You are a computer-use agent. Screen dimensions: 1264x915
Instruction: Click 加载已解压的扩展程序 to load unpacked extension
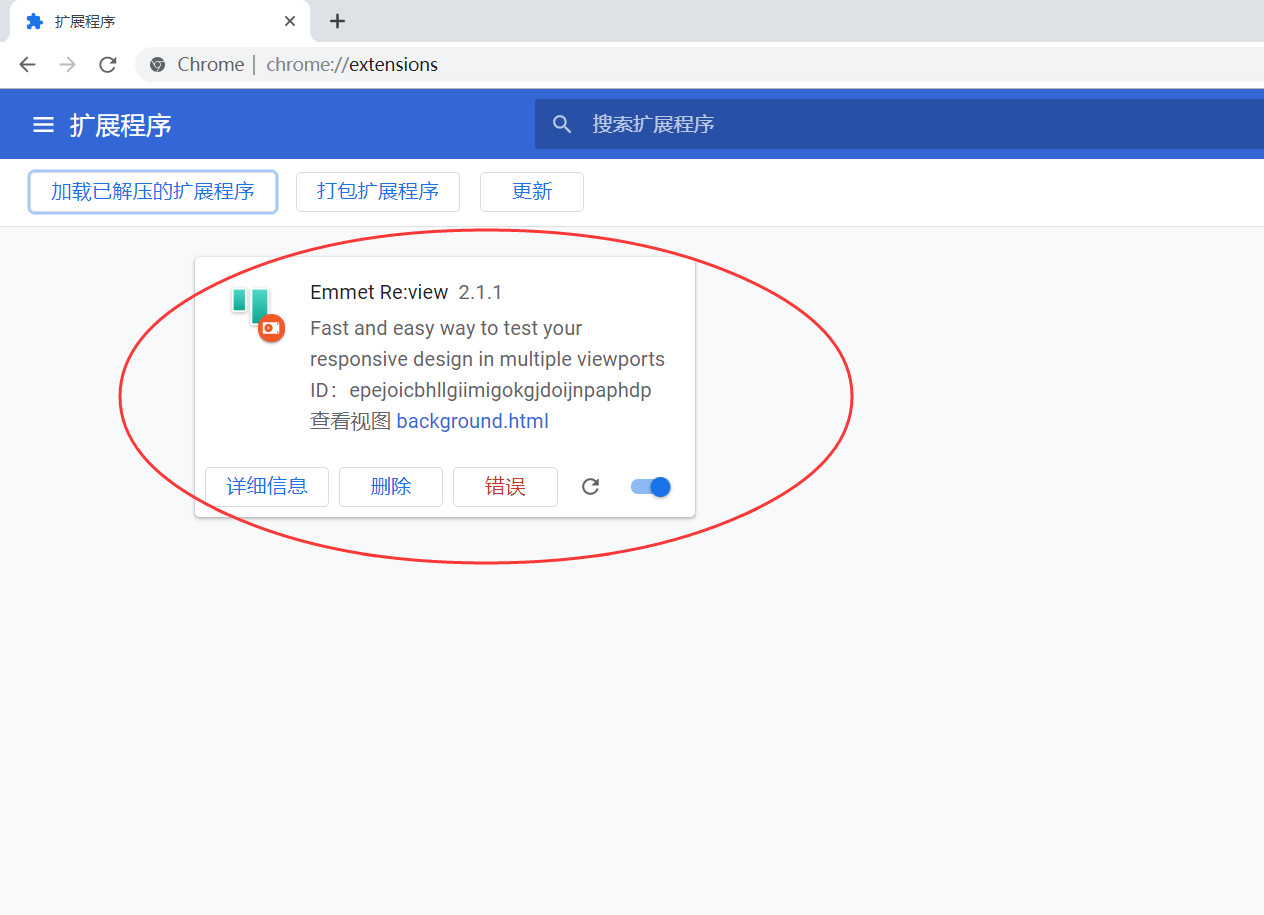tap(152, 191)
